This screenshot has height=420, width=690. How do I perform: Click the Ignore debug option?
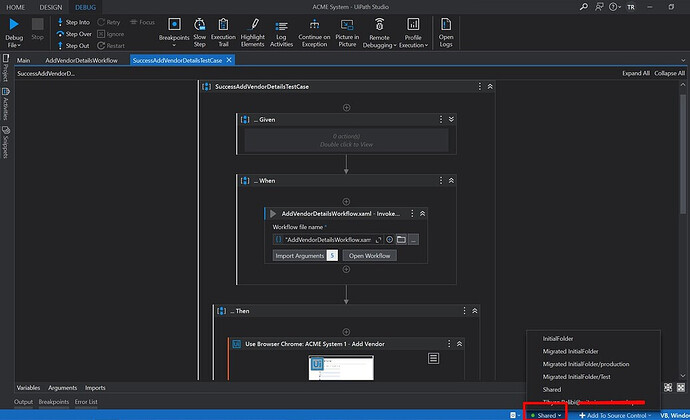110,34
